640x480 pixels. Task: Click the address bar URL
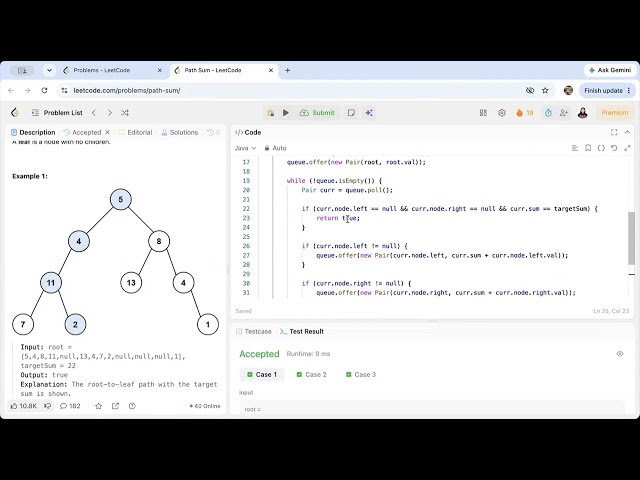[127, 91]
